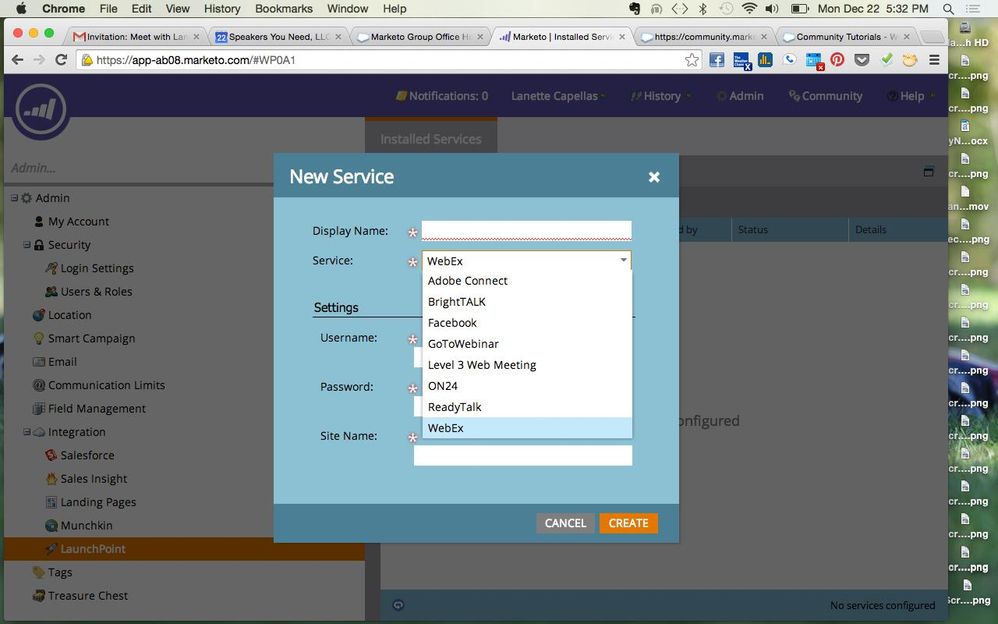The image size is (998, 624).
Task: Select Smart Campaign in the Admin tree
Action: 91,338
